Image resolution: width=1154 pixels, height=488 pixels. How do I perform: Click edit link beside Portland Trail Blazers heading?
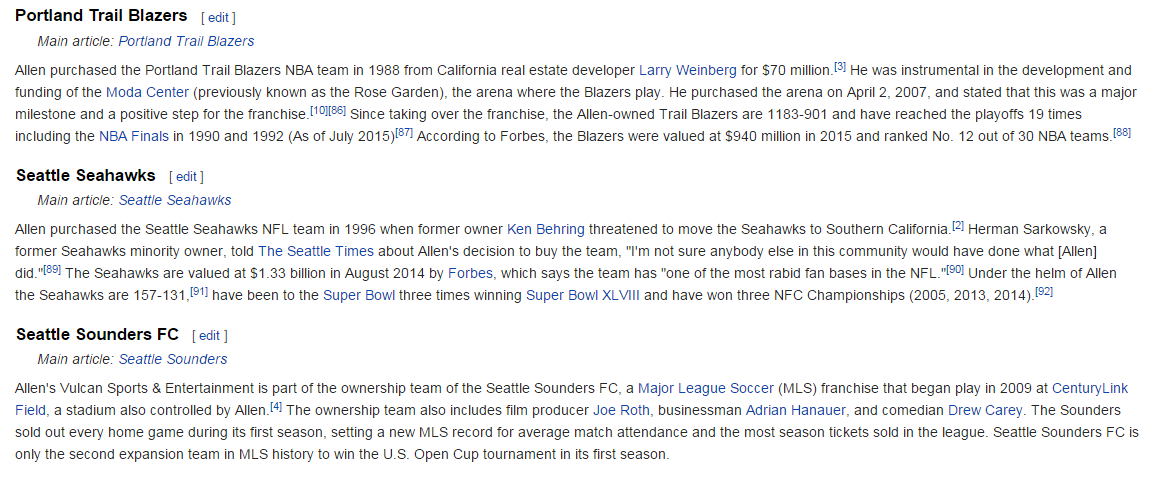[x=218, y=18]
